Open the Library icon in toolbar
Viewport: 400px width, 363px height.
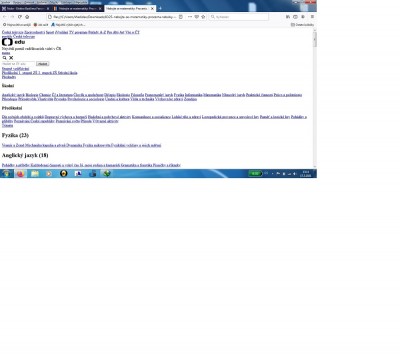[x=288, y=17]
